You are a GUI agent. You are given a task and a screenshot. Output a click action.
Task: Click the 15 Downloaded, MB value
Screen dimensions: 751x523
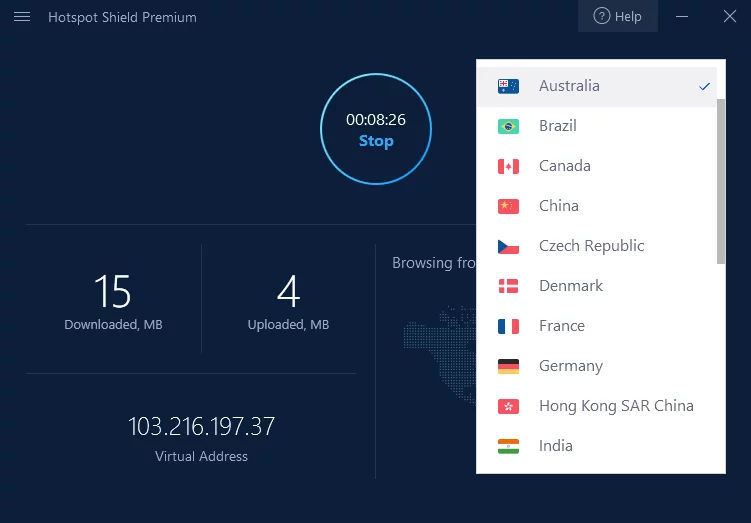113,291
